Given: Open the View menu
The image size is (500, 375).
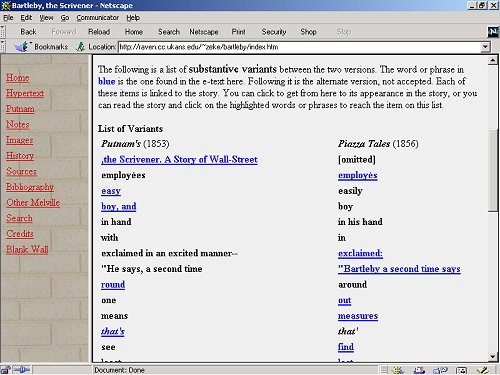Looking at the screenshot, I should click(46, 18).
